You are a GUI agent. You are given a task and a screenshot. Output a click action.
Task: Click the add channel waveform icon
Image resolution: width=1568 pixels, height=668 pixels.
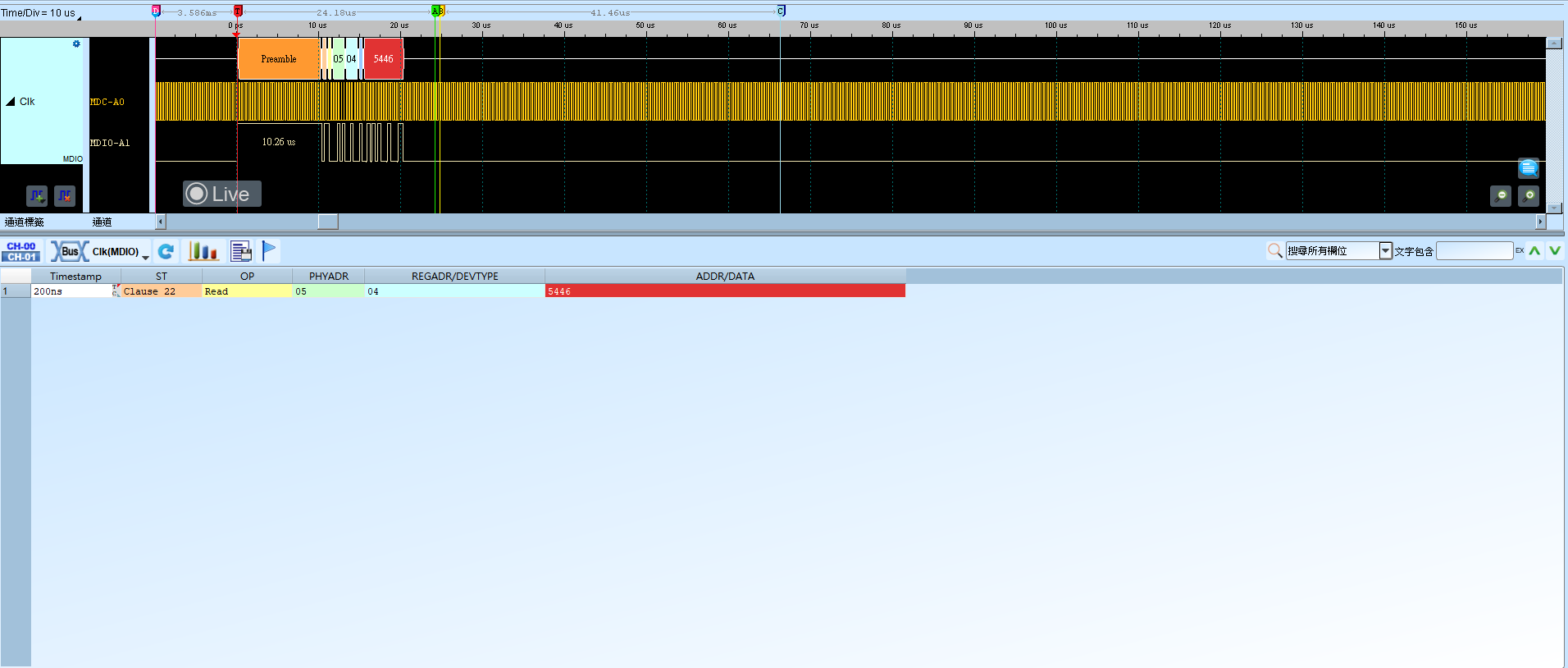[37, 195]
